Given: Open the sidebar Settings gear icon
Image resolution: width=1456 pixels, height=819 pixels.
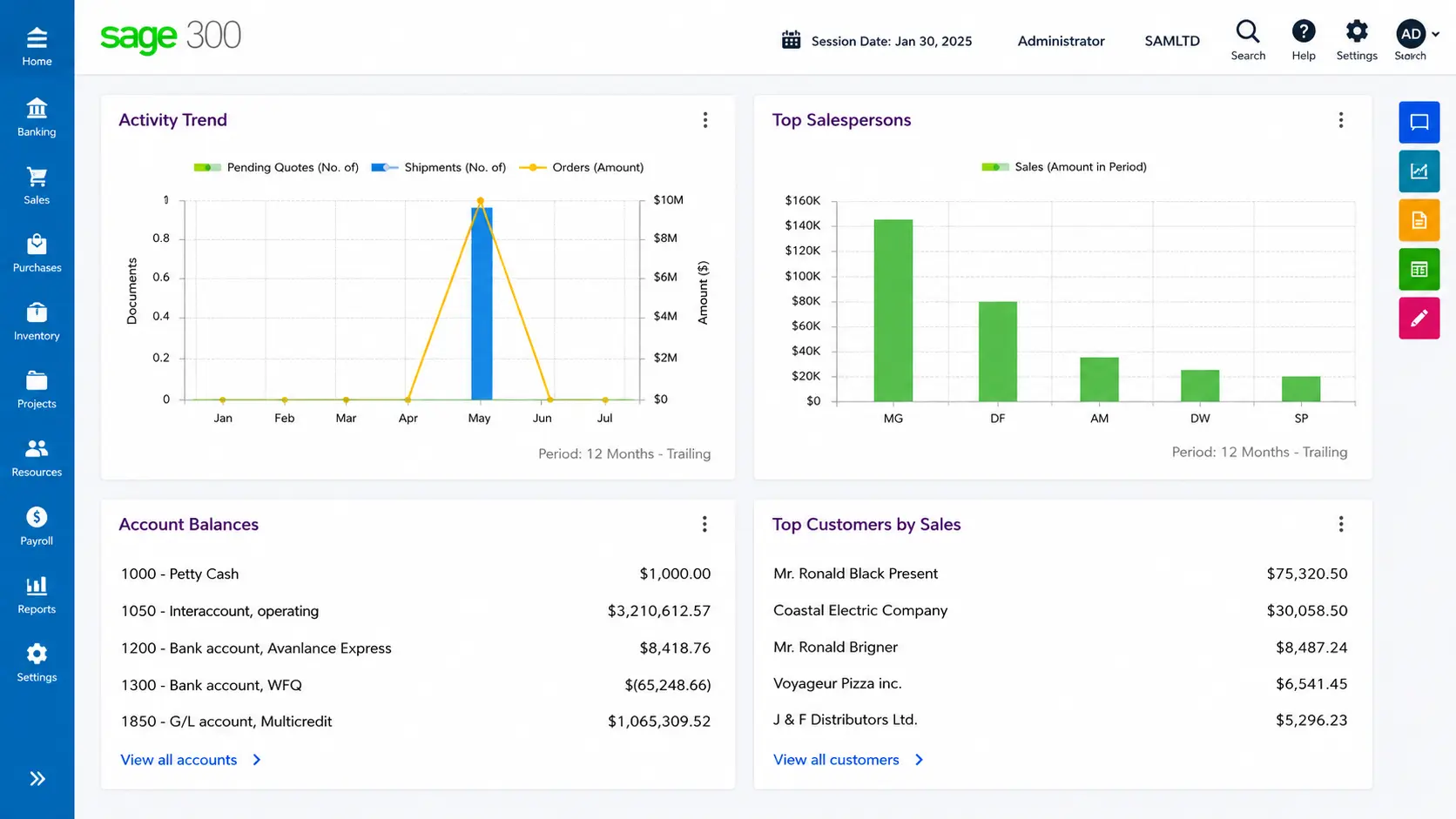Looking at the screenshot, I should click(37, 654).
